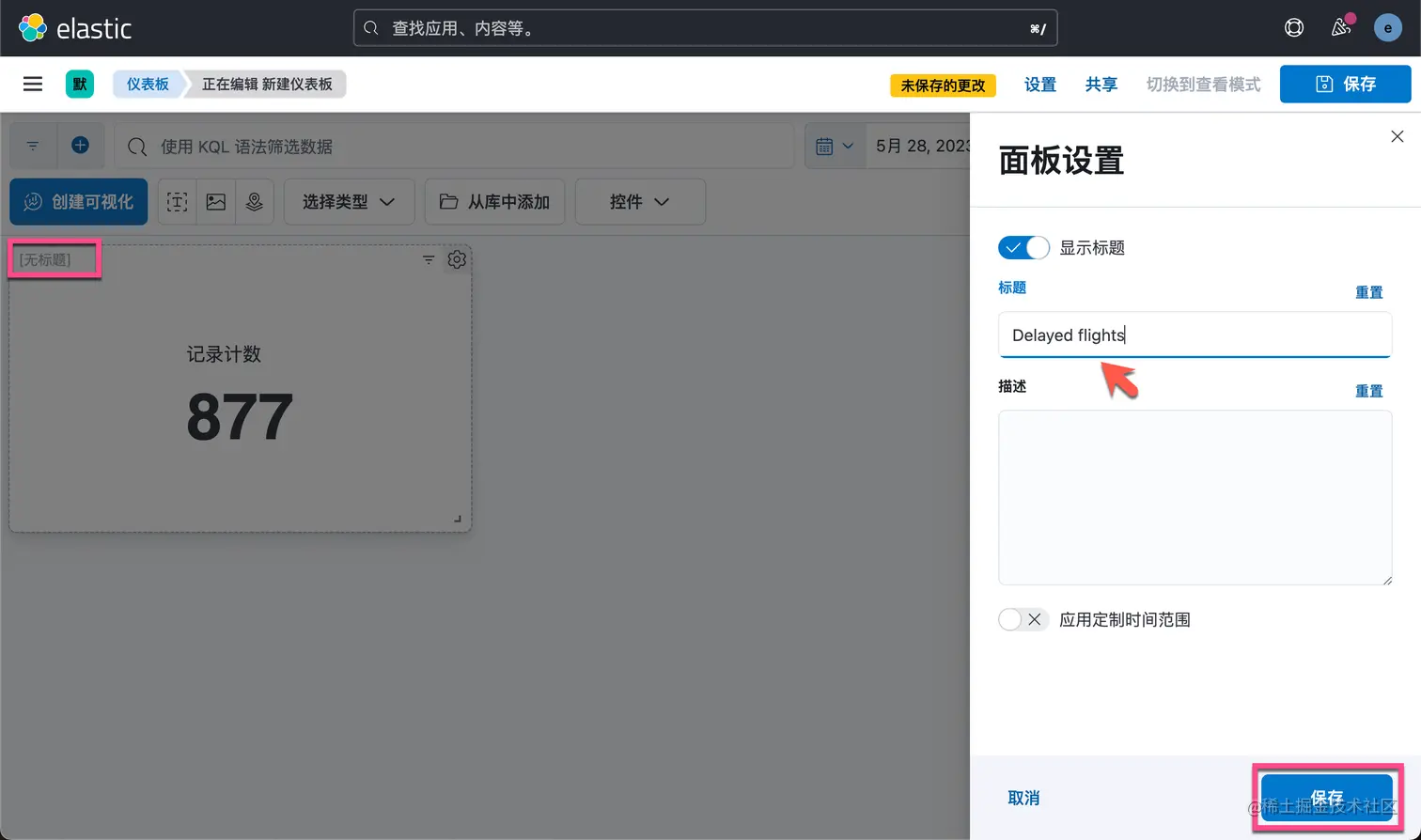The width and height of the screenshot is (1421, 840).
Task: Open the newsfeed notifications icon
Action: (1341, 28)
